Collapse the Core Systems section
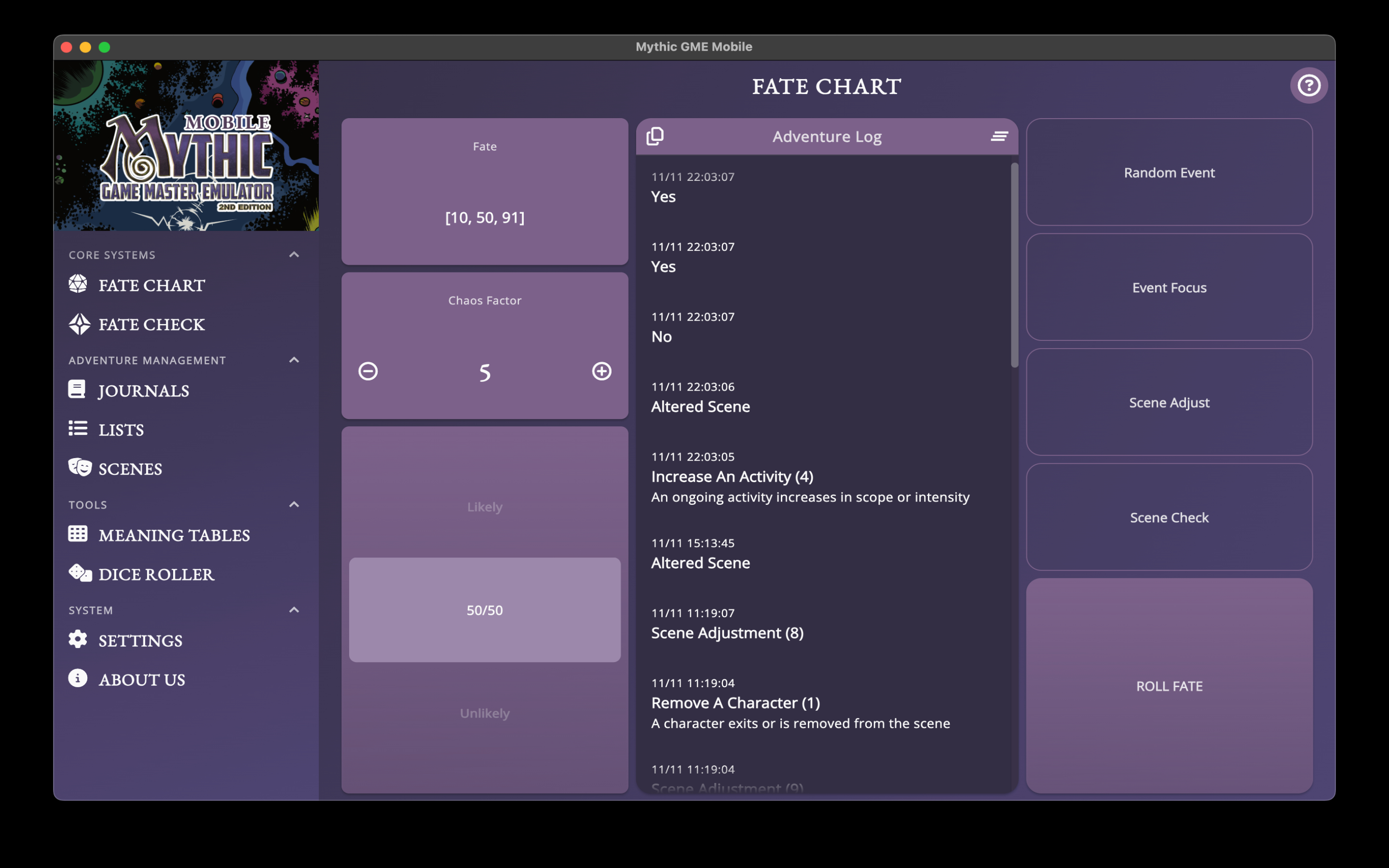The width and height of the screenshot is (1389, 868). (294, 254)
